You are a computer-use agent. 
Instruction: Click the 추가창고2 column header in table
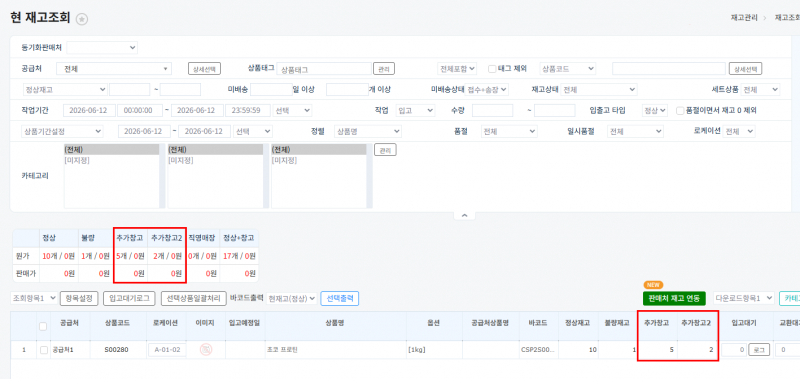pos(695,323)
